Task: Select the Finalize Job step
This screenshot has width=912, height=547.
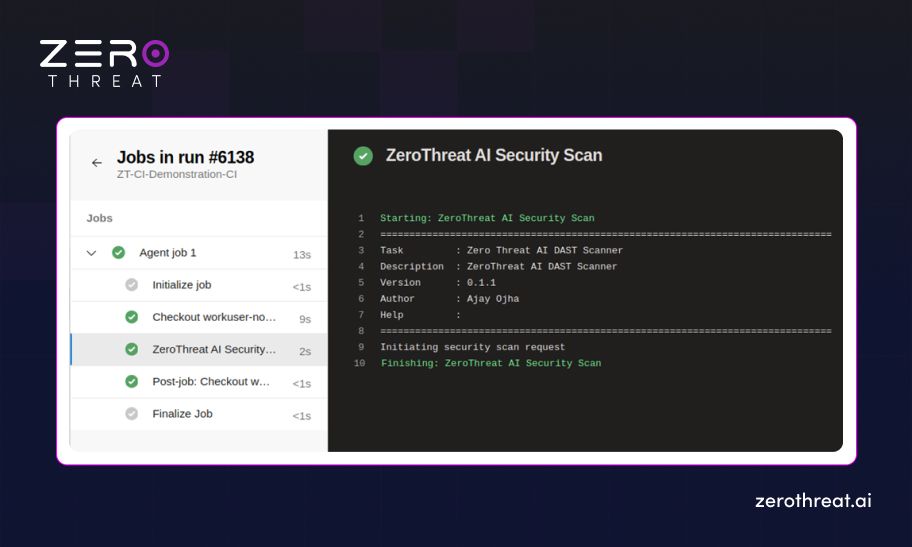Action: click(x=199, y=414)
